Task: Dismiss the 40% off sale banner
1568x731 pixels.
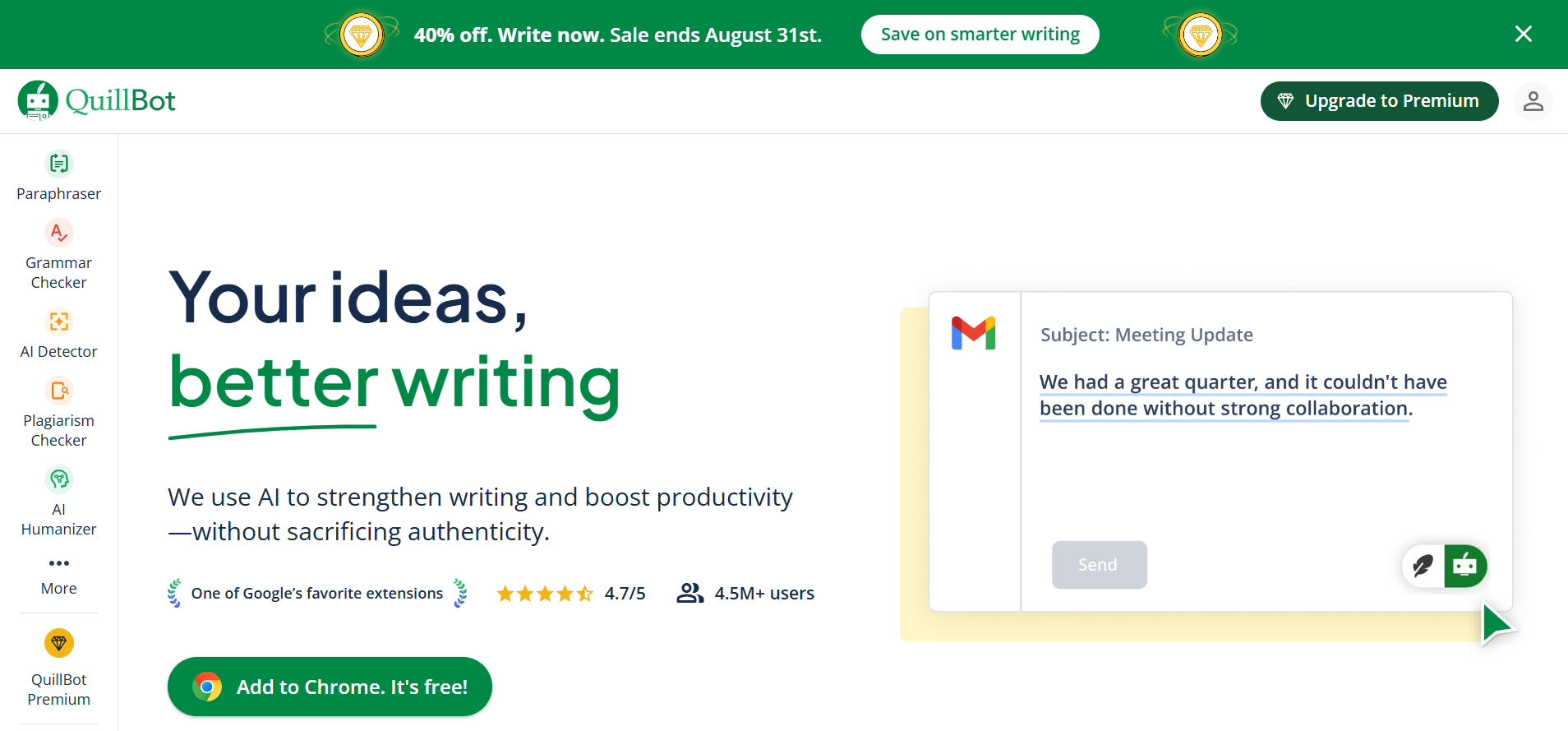Action: [x=1523, y=34]
